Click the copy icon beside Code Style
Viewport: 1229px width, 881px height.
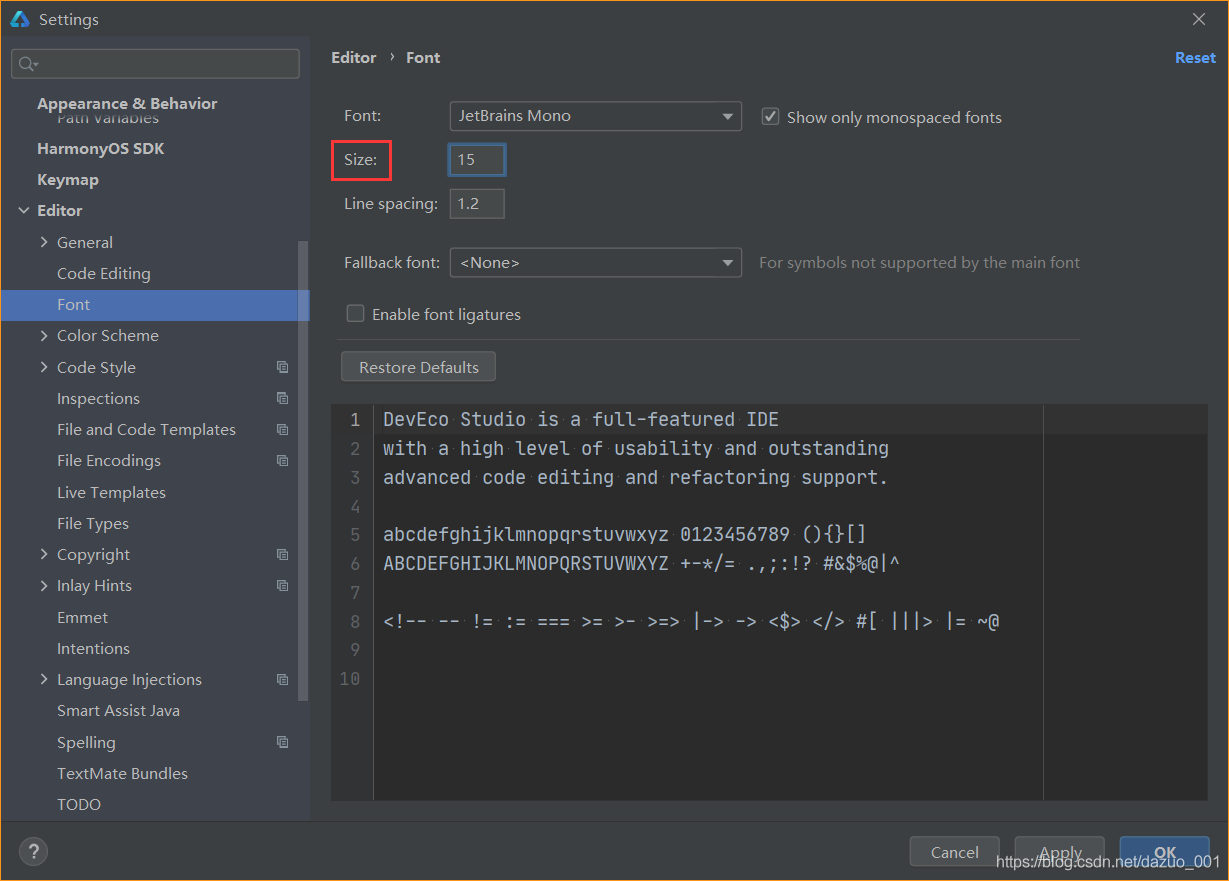point(283,367)
